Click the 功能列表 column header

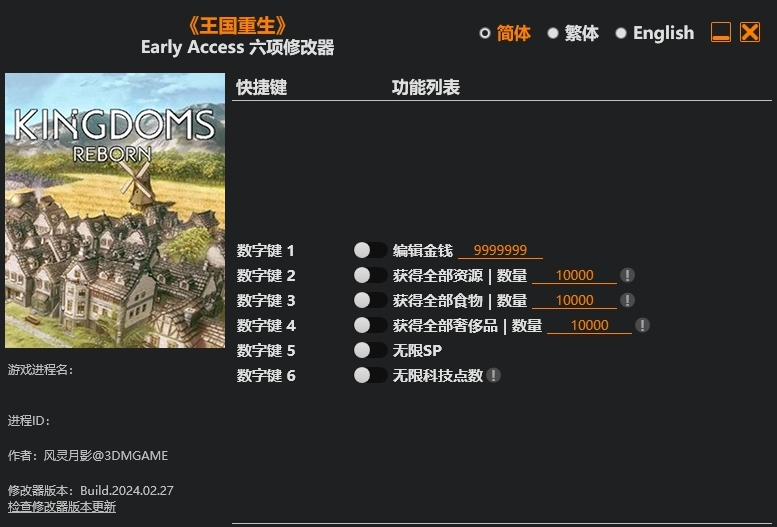click(426, 87)
